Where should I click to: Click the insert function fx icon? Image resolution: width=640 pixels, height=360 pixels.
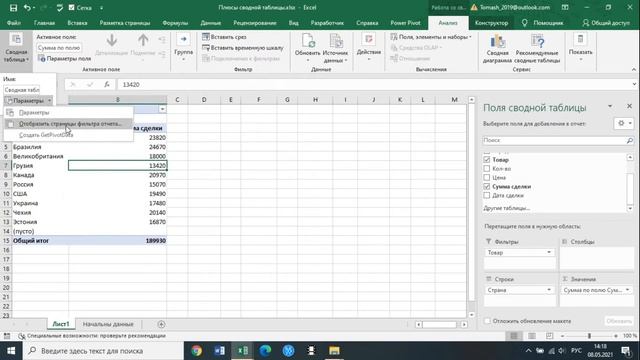pyautogui.click(x=107, y=84)
